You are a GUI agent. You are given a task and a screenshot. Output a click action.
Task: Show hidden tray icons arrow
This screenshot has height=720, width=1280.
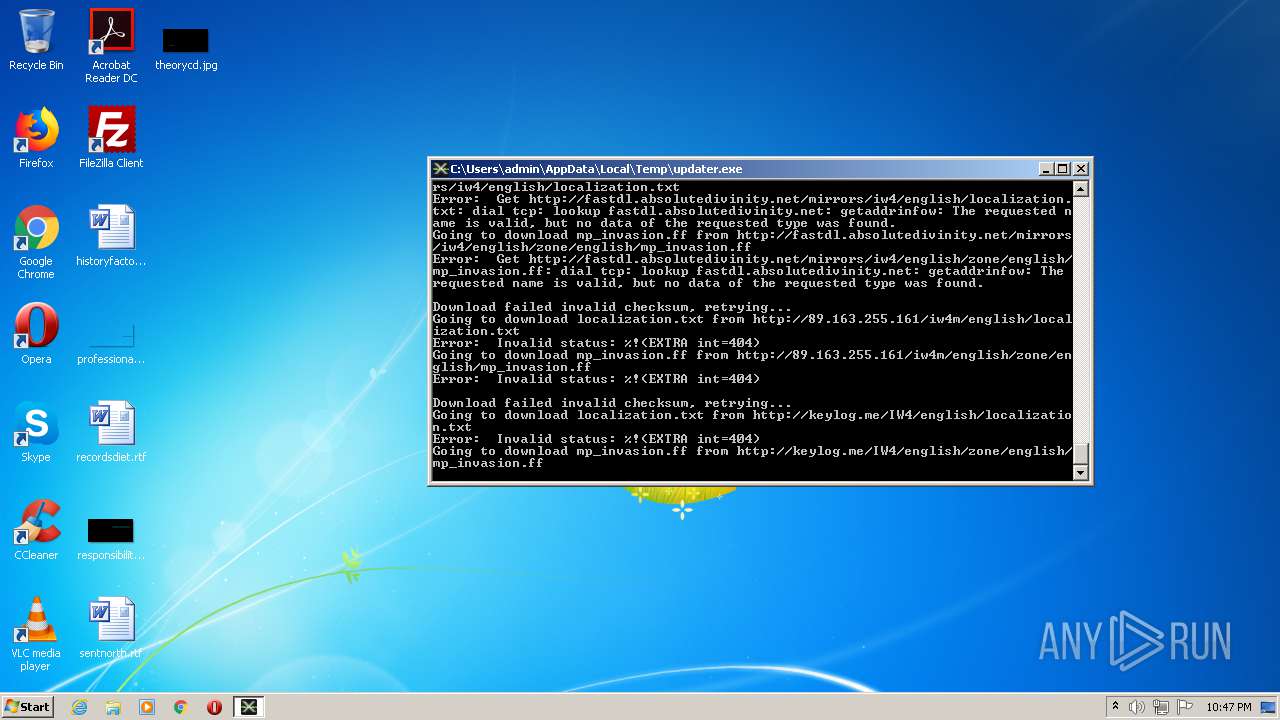coord(1115,707)
